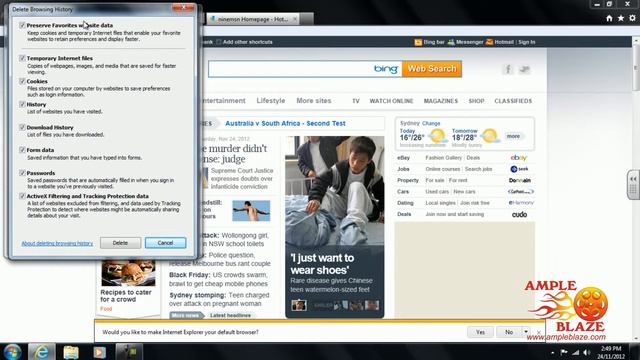Open the Favorites star icon
Screen dimensions: 640x360
[620, 18]
